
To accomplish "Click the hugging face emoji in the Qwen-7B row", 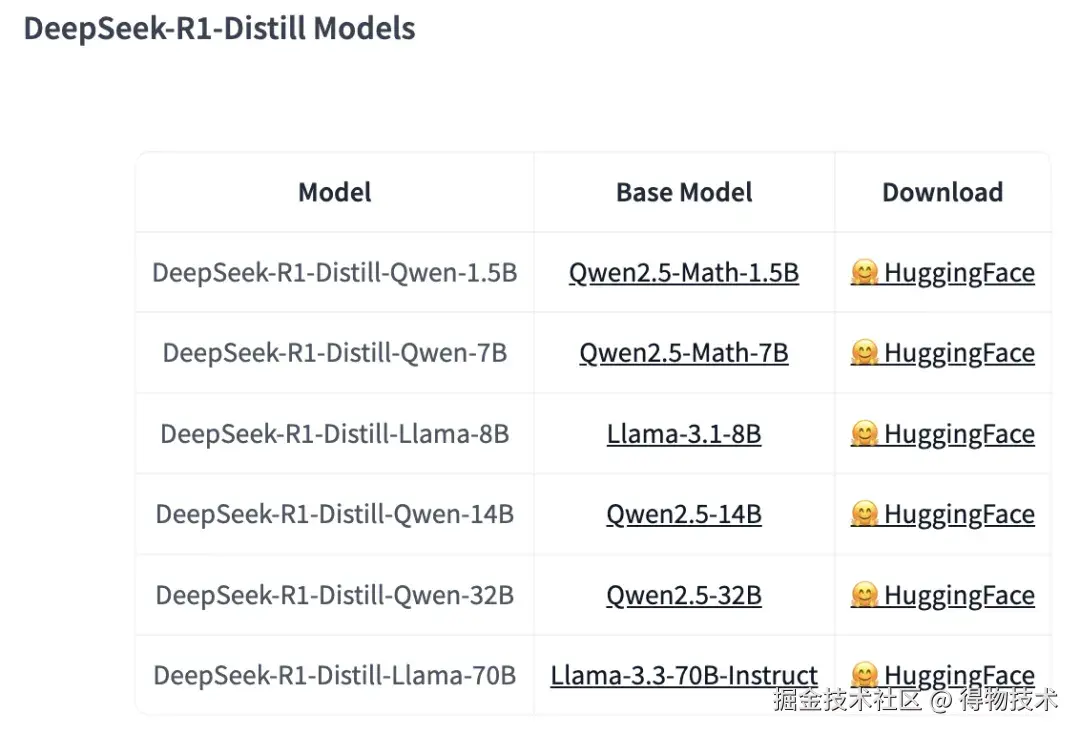I will [864, 353].
